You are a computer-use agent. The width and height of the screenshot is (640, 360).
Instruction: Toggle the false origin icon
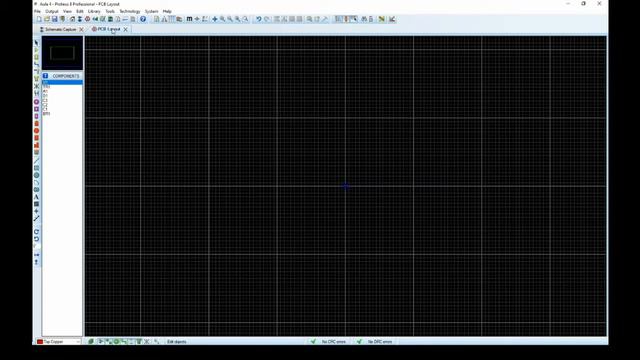(197, 19)
